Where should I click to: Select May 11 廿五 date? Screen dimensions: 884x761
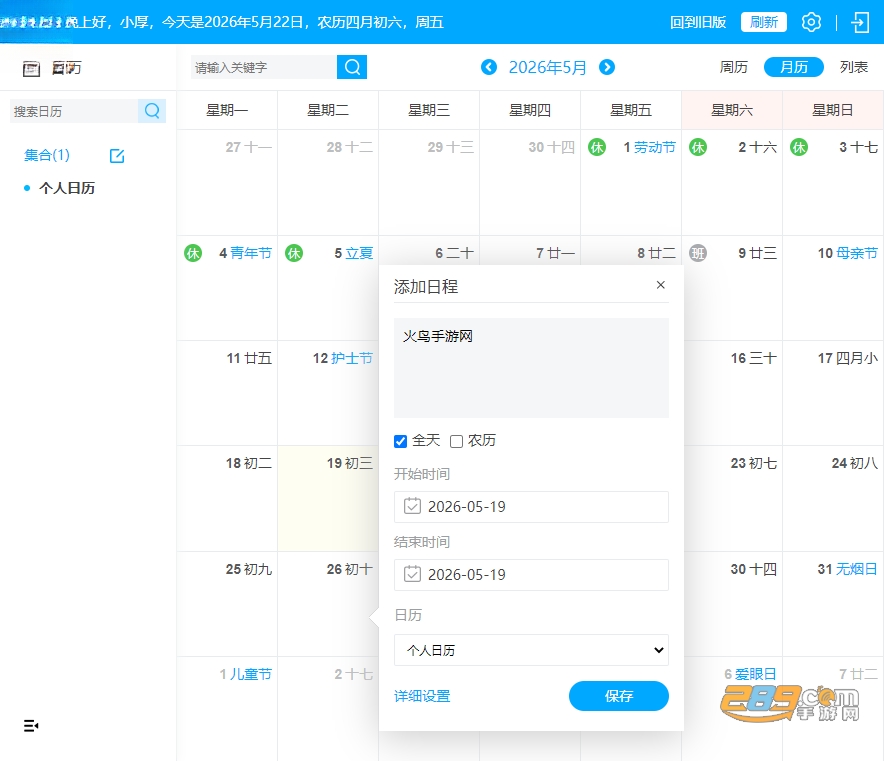249,358
